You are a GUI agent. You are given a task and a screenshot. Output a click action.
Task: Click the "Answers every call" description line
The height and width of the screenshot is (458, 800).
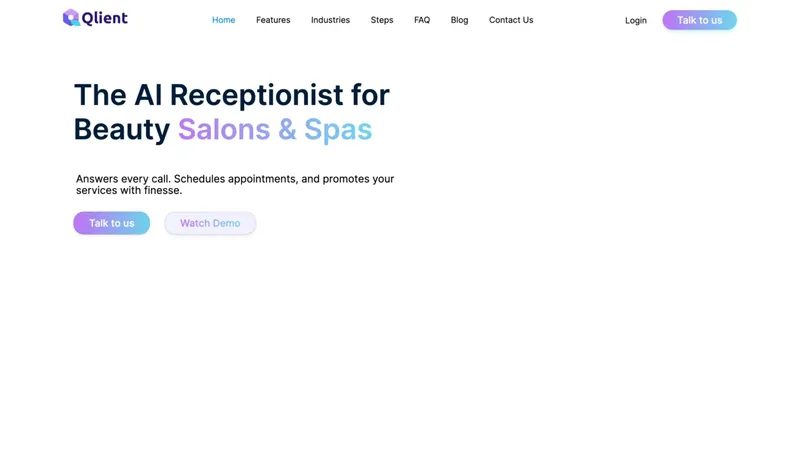pyautogui.click(x=123, y=179)
